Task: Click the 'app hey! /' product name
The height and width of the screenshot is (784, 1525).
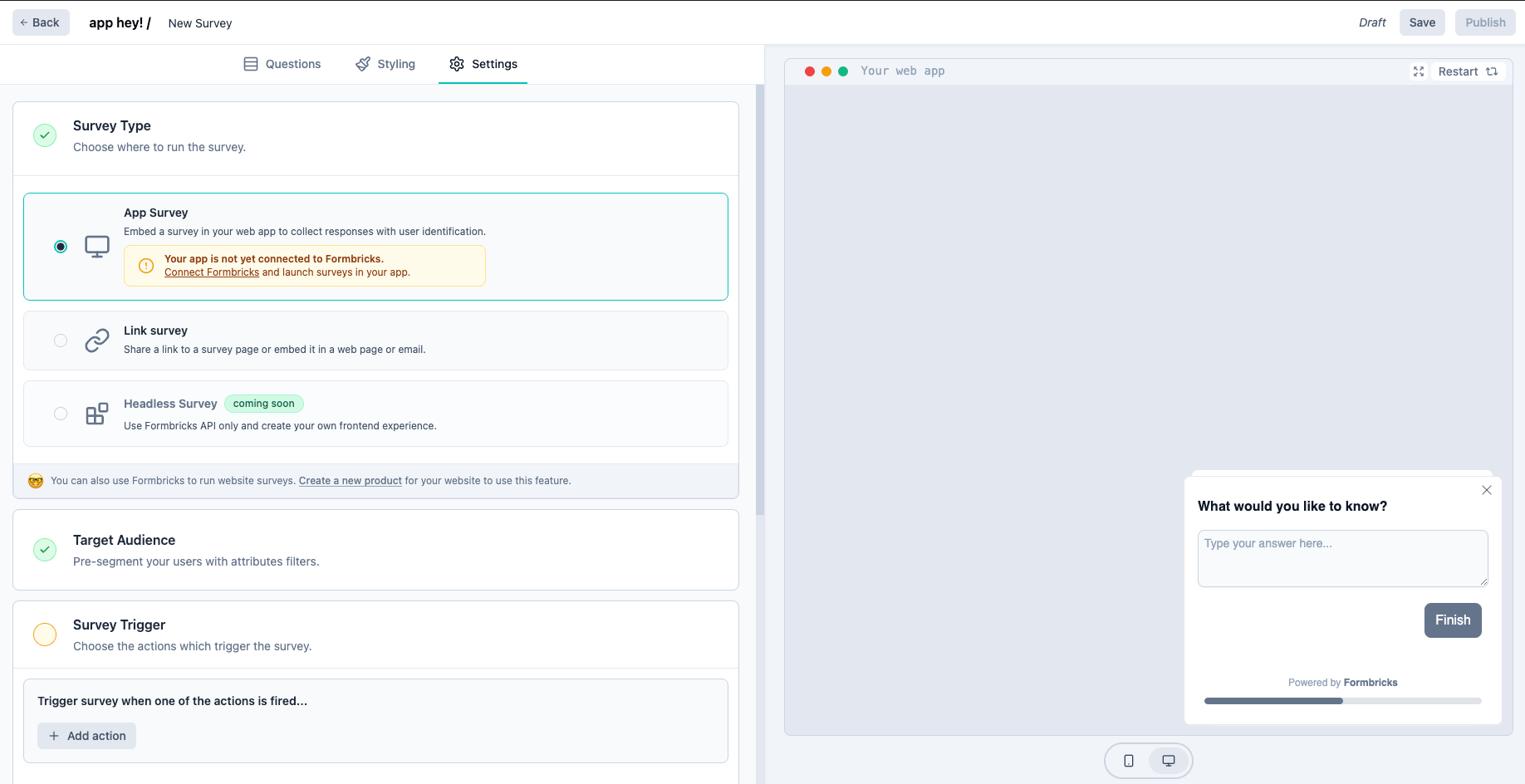Action: pyautogui.click(x=120, y=22)
